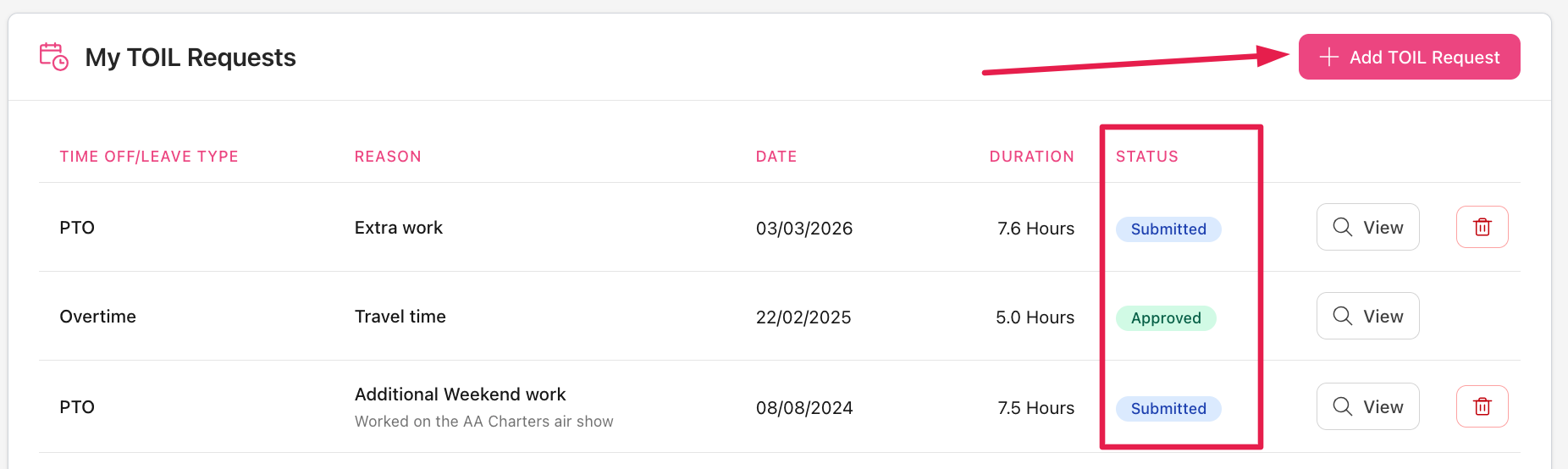Click the My TOIL Requests heading

[x=190, y=58]
